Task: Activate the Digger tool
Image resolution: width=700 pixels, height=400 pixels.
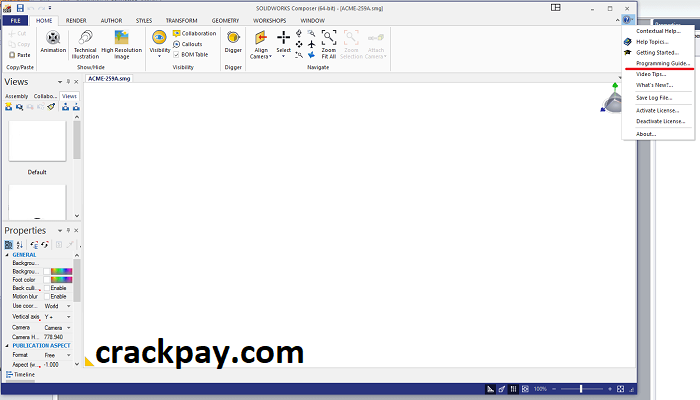Action: click(x=233, y=42)
